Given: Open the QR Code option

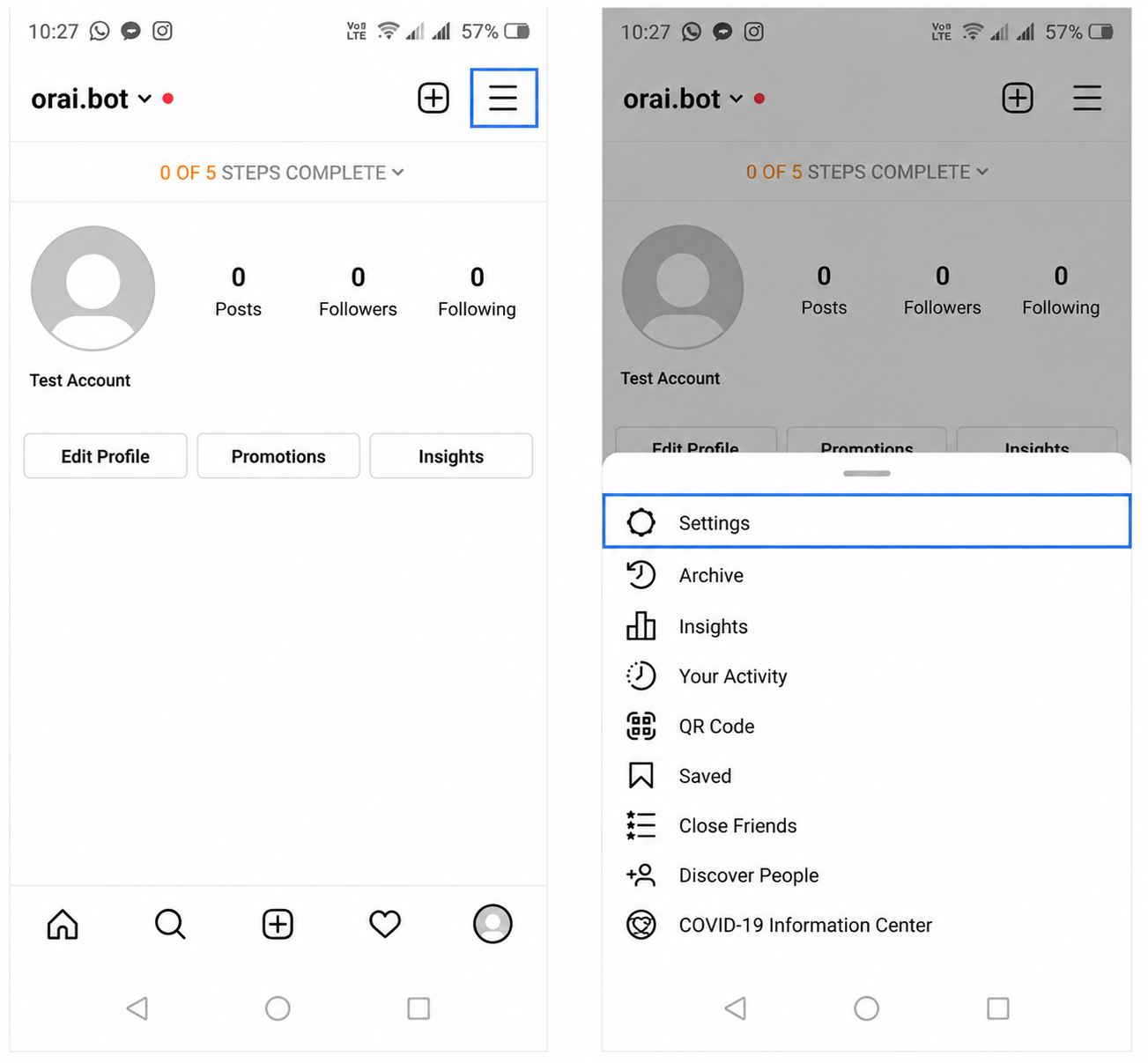Looking at the screenshot, I should (867, 726).
